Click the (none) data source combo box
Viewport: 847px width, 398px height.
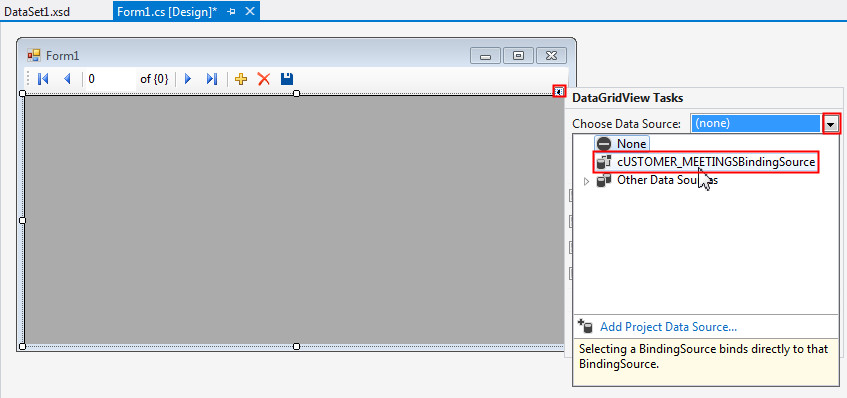757,123
